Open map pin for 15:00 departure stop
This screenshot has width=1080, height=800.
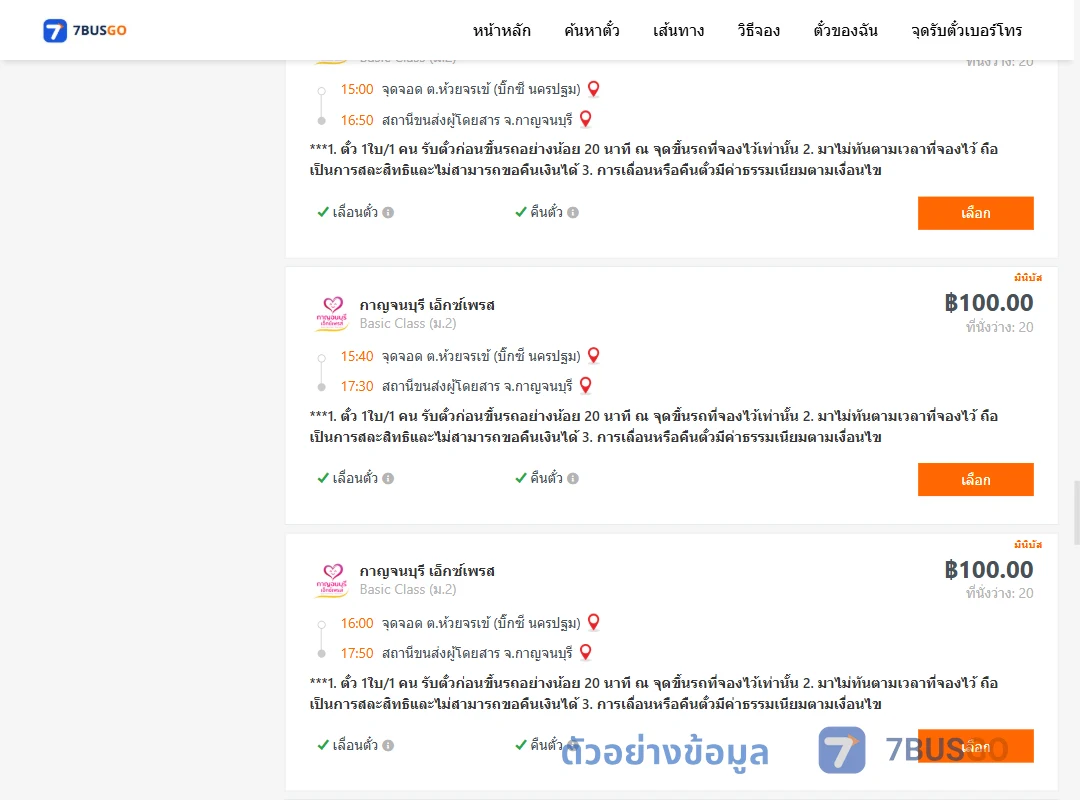(x=593, y=89)
